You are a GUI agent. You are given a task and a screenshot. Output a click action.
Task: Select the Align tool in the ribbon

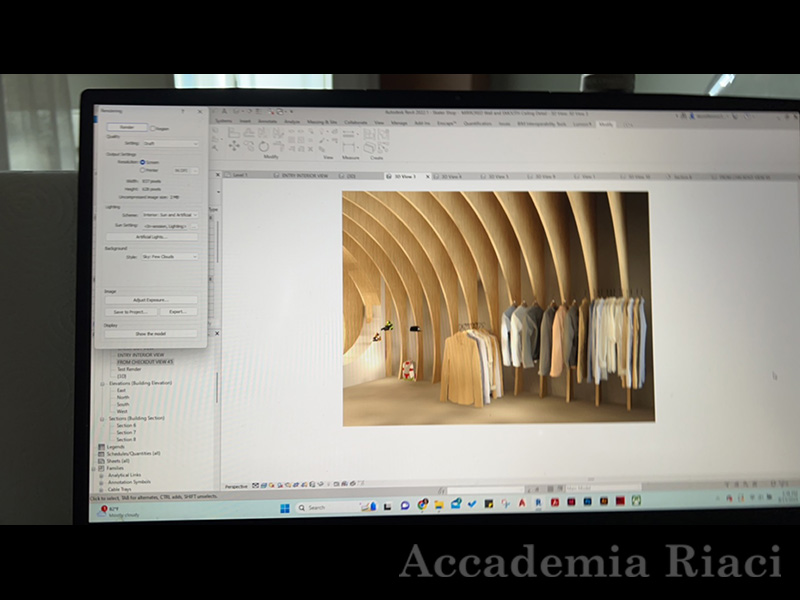point(234,133)
